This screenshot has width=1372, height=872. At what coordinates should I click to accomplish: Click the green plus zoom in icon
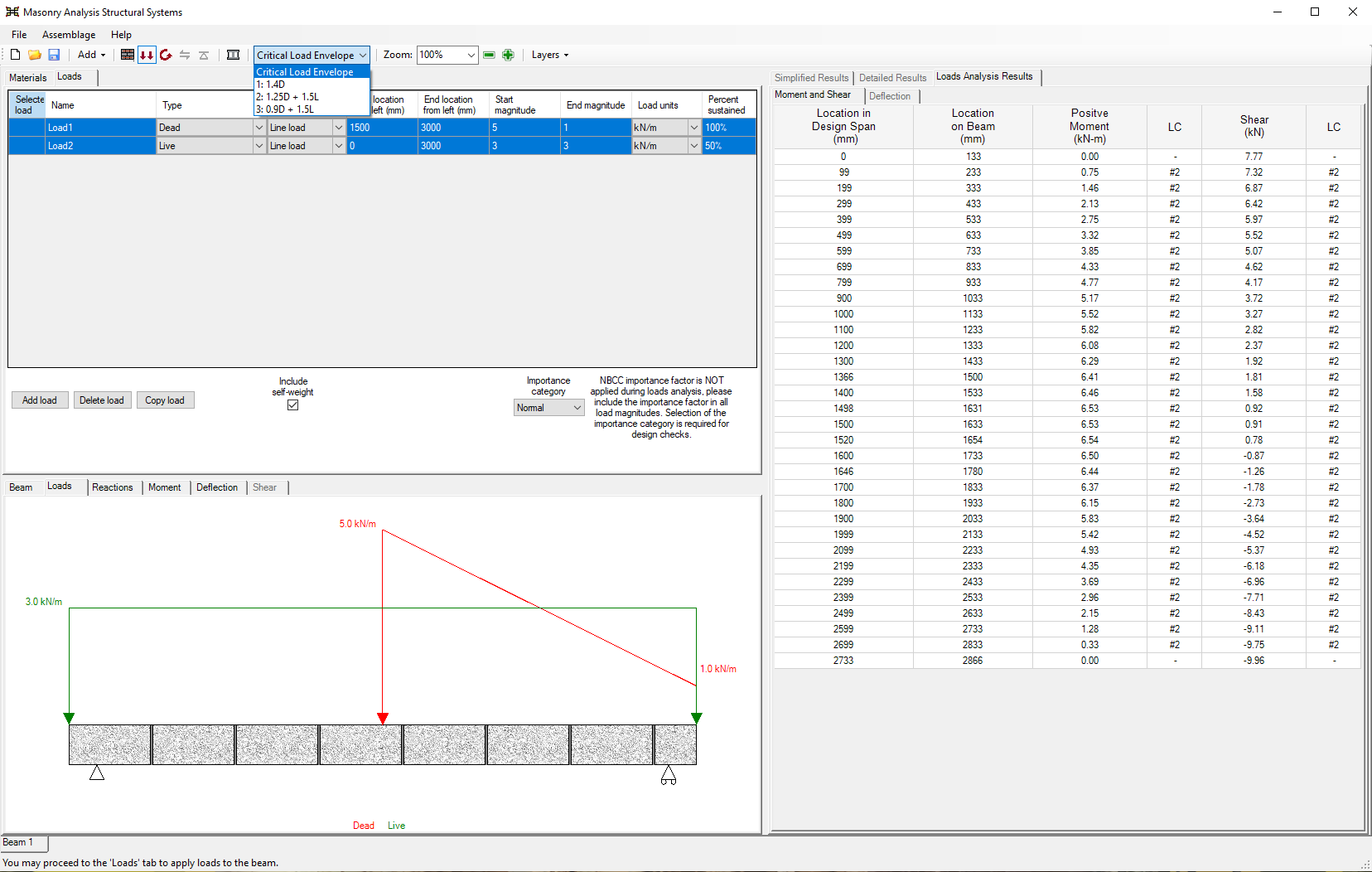click(x=508, y=55)
